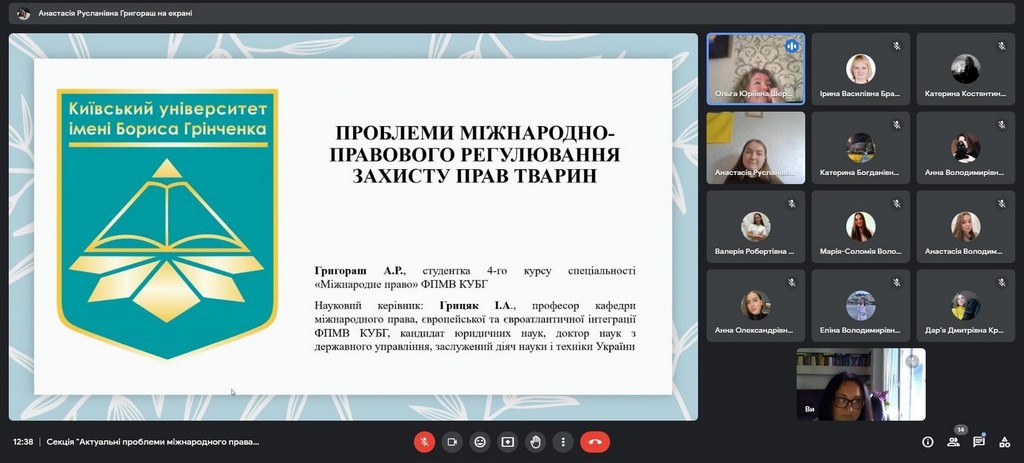Click the present screen icon

pos(508,441)
